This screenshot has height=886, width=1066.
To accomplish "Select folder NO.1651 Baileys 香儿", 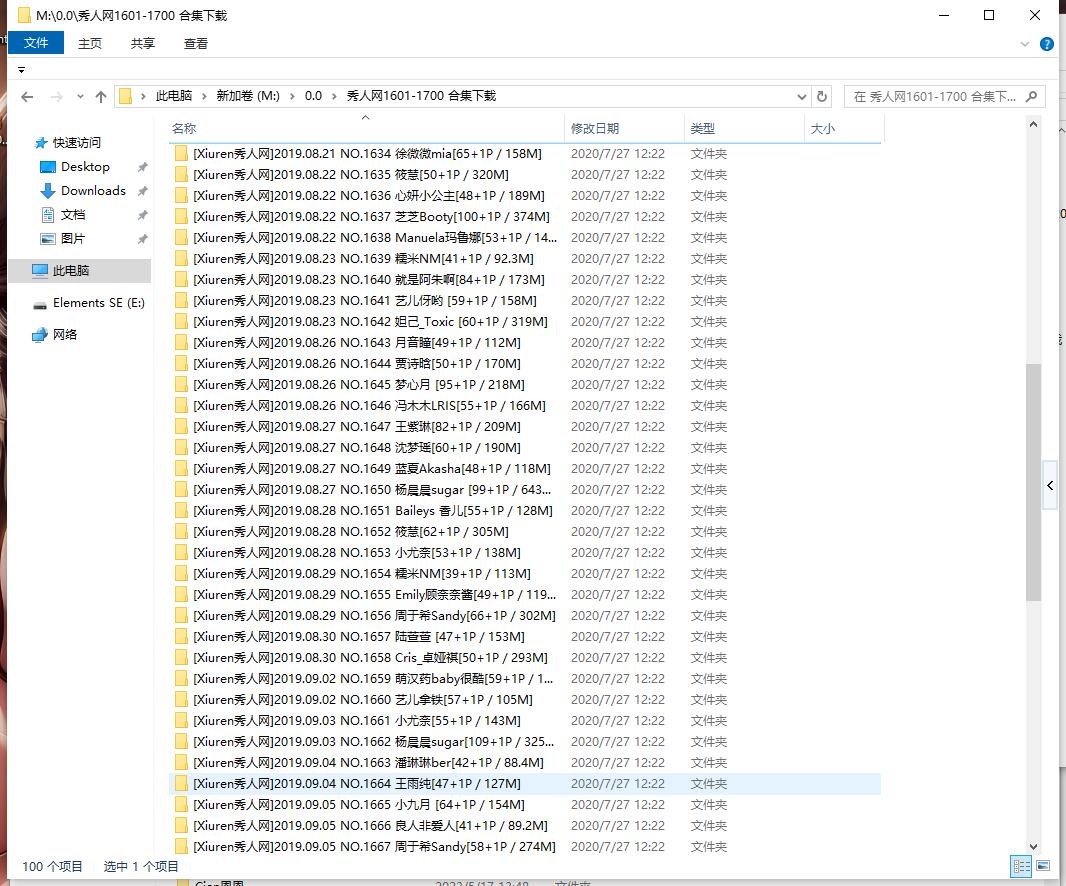I will point(373,511).
